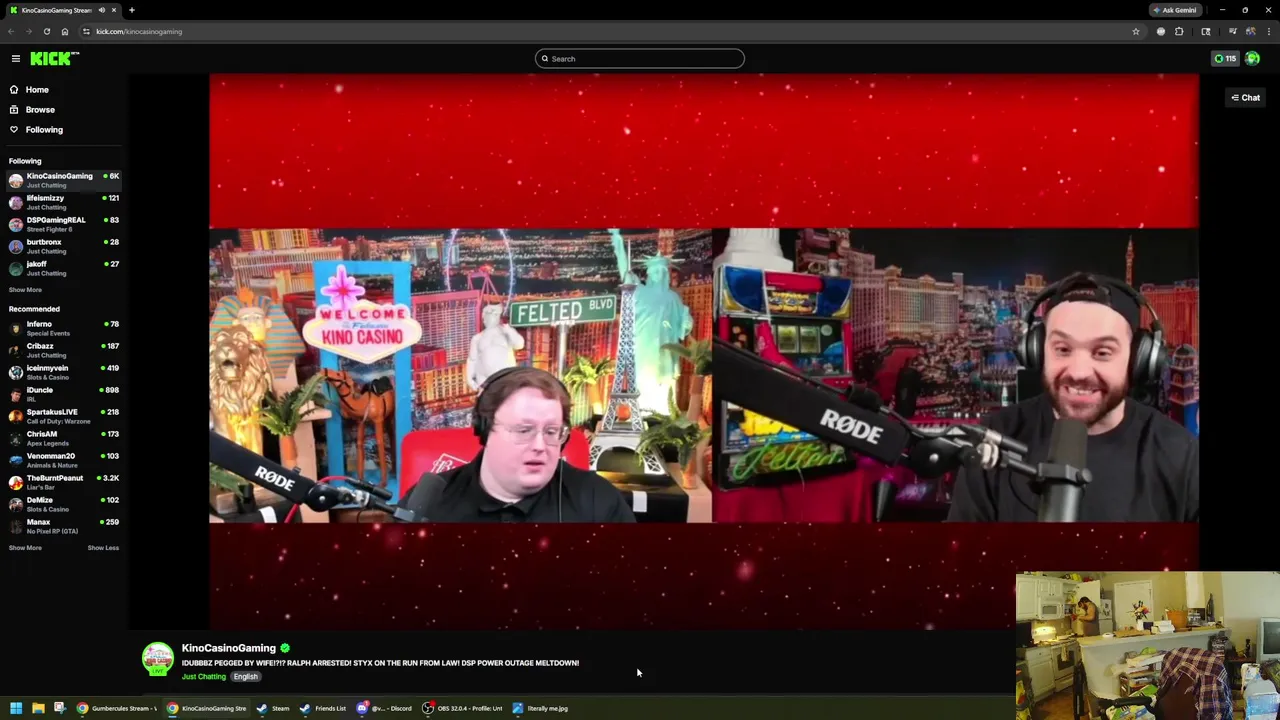Screen dimensions: 1280x720
Task: Expand Show More under Recommended
Action: 25,548
